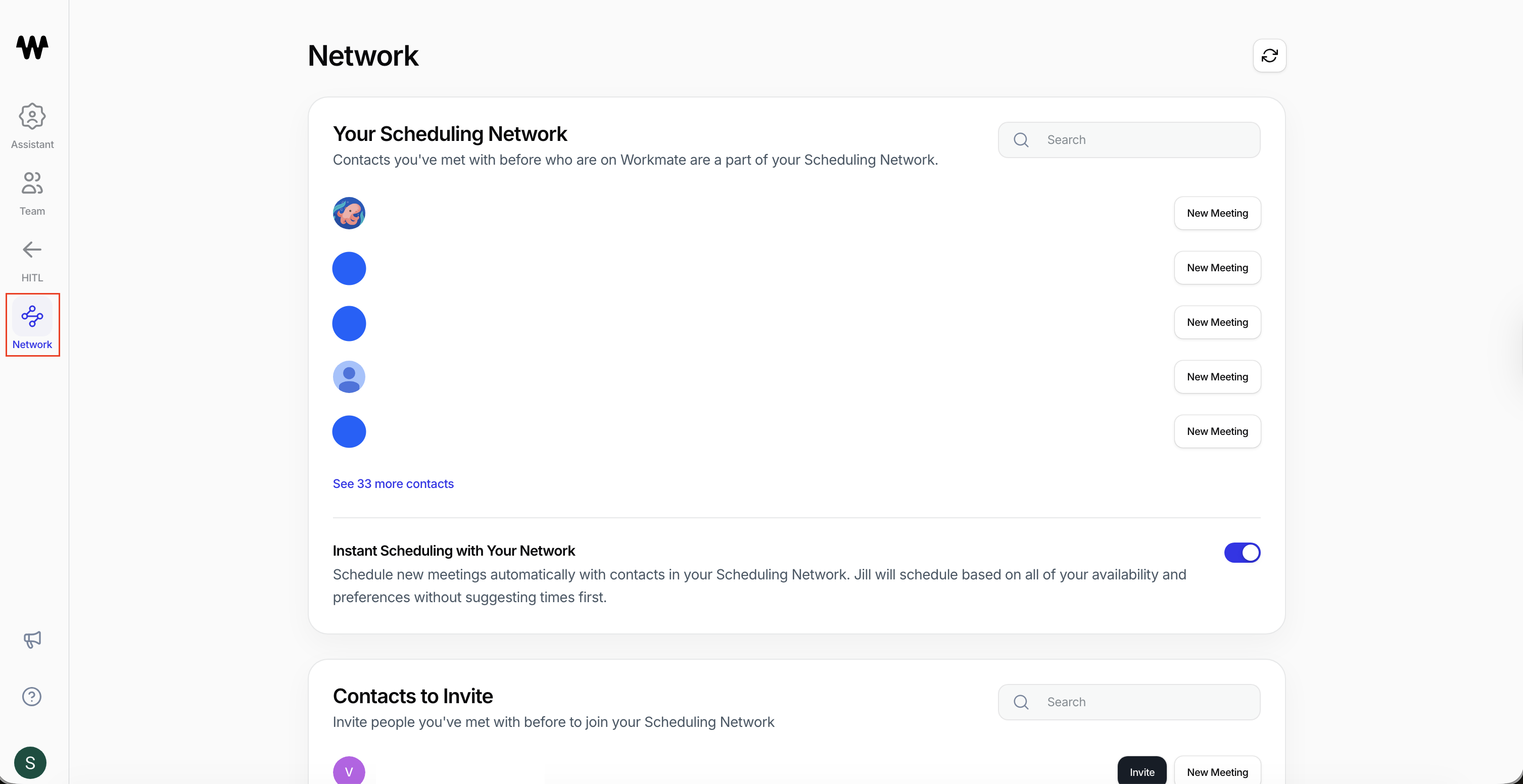
Task: Click New Meeting in Contacts to Invite
Action: click(1217, 771)
